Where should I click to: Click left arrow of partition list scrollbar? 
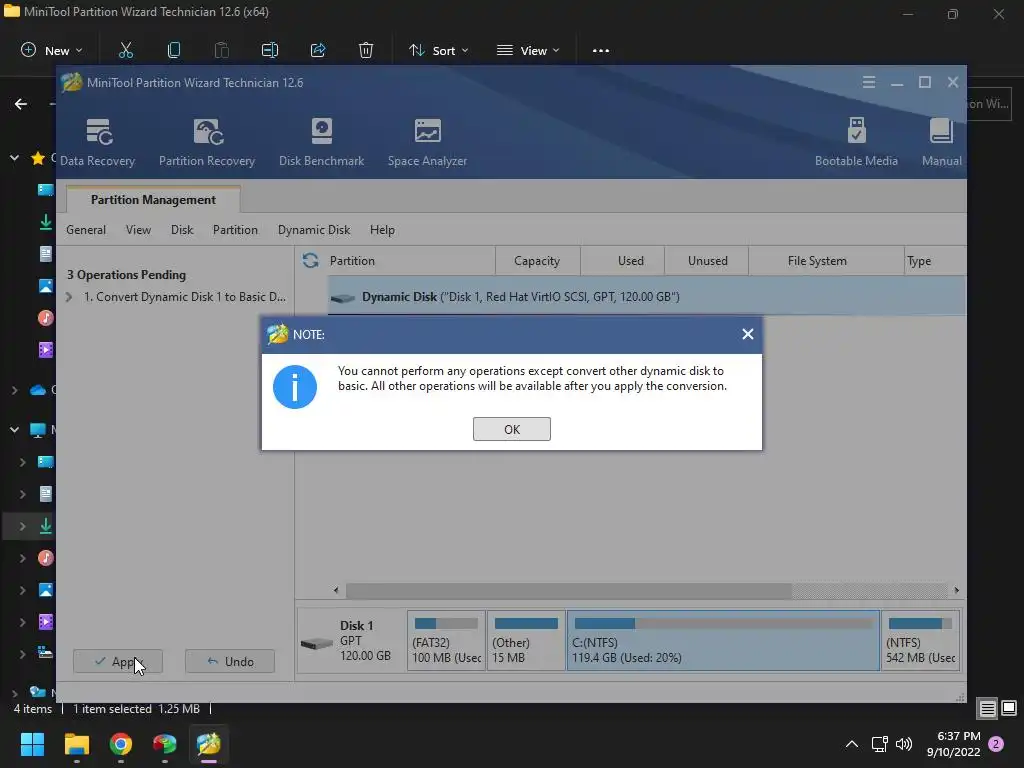click(x=336, y=590)
